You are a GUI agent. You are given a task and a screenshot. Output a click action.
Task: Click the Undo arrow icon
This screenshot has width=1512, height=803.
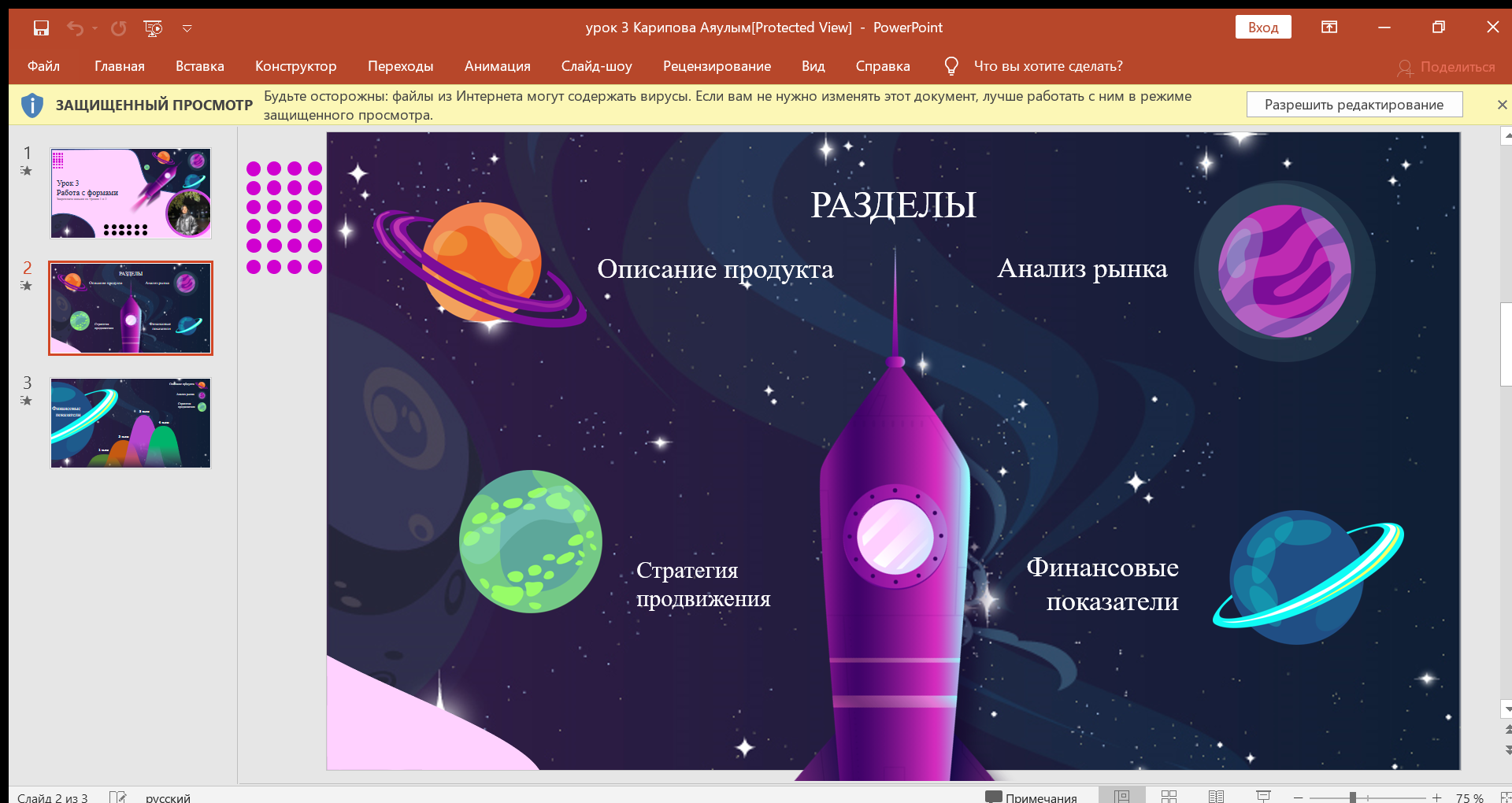click(x=75, y=28)
